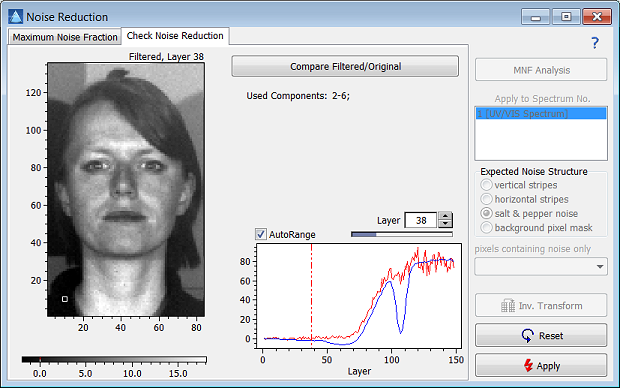620x388 pixels.
Task: Click the Used Components: 2-6 text
Action: 298,96
